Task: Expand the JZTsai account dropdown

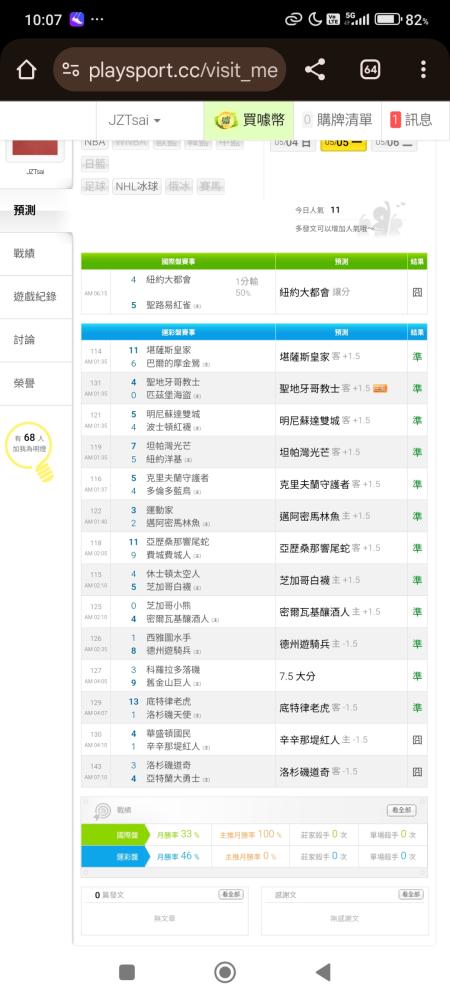Action: click(134, 120)
